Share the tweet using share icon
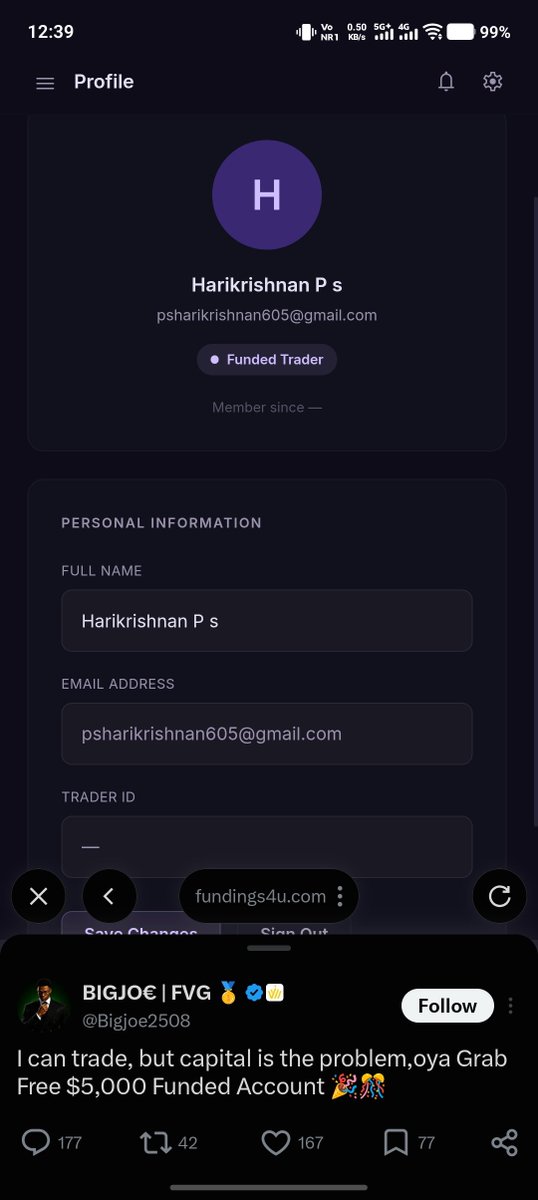The image size is (538, 1200). 505,1142
